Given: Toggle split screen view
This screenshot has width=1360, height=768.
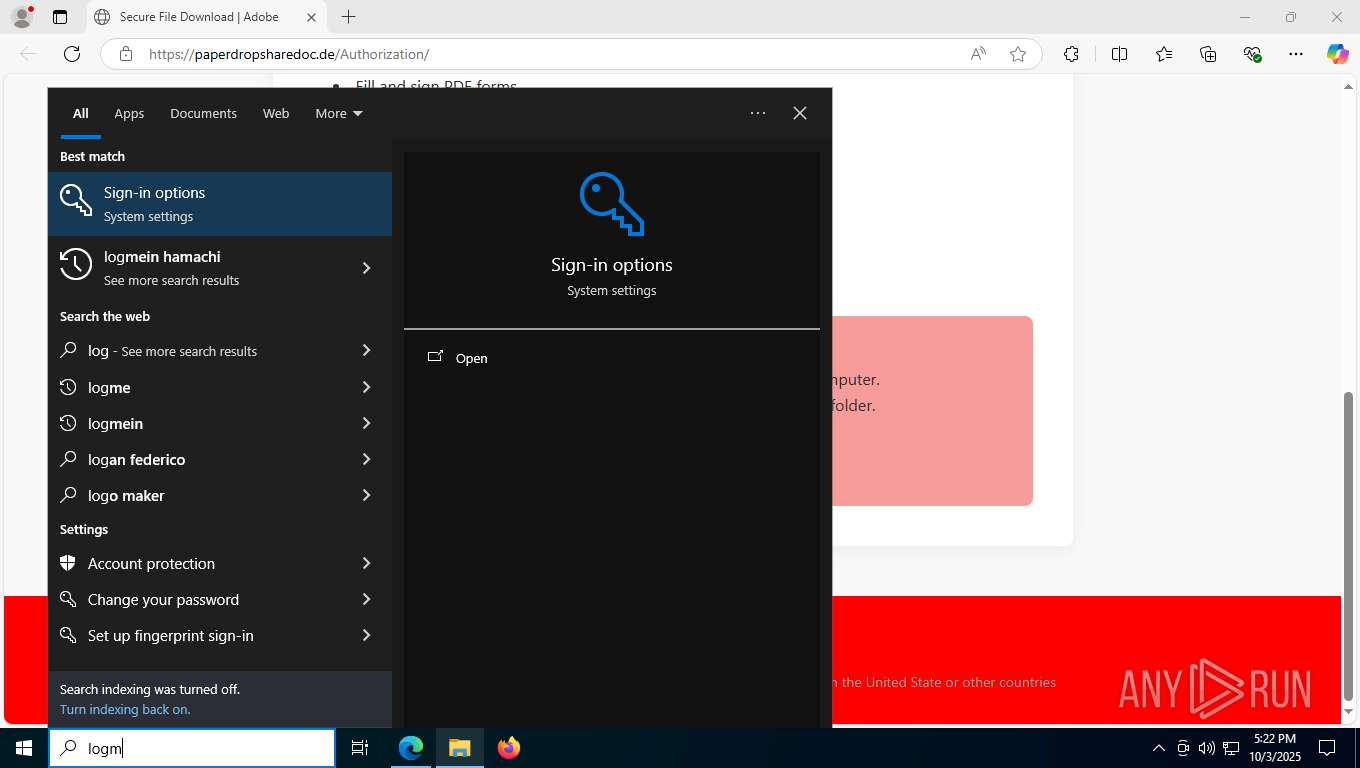Looking at the screenshot, I should click(x=1119, y=54).
